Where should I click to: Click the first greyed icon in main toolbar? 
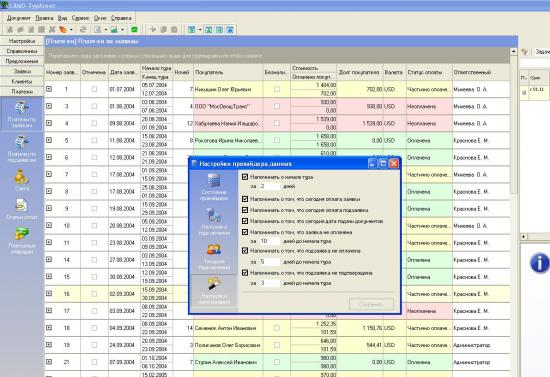[10, 30]
